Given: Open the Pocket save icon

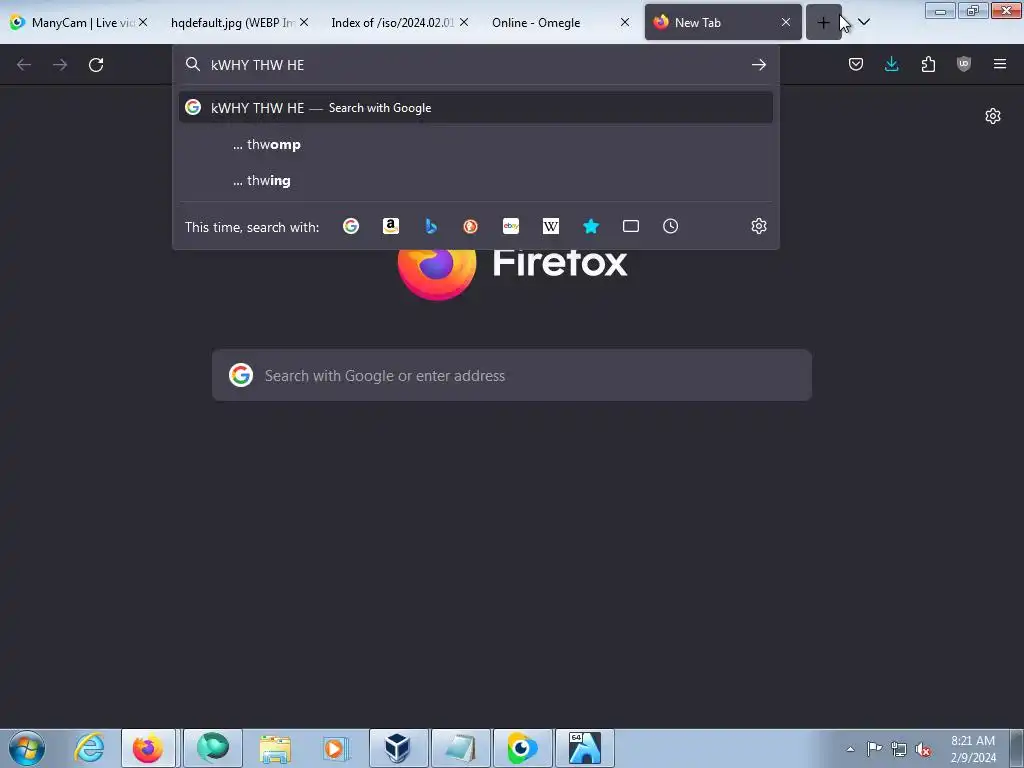Looking at the screenshot, I should [856, 64].
